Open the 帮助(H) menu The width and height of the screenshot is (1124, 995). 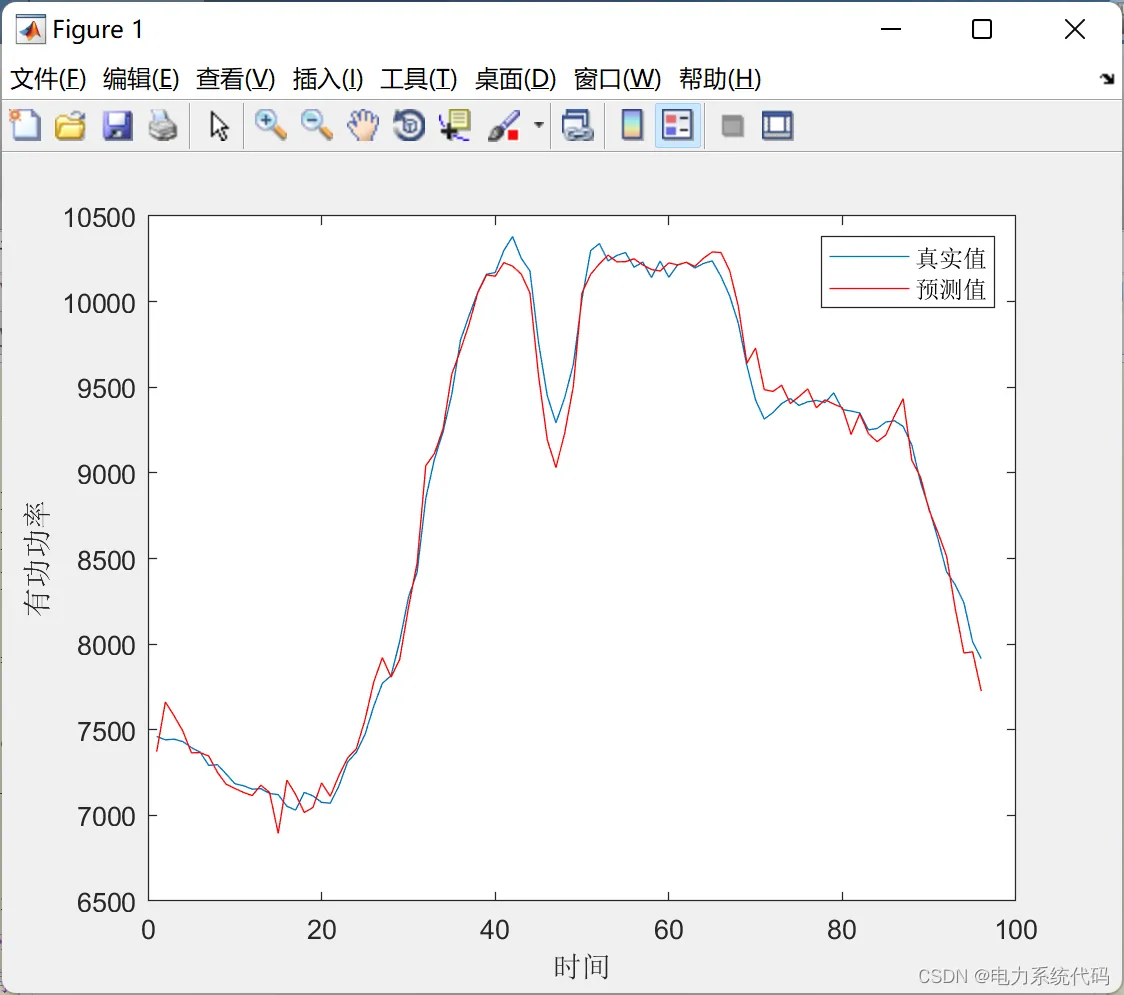click(x=720, y=79)
